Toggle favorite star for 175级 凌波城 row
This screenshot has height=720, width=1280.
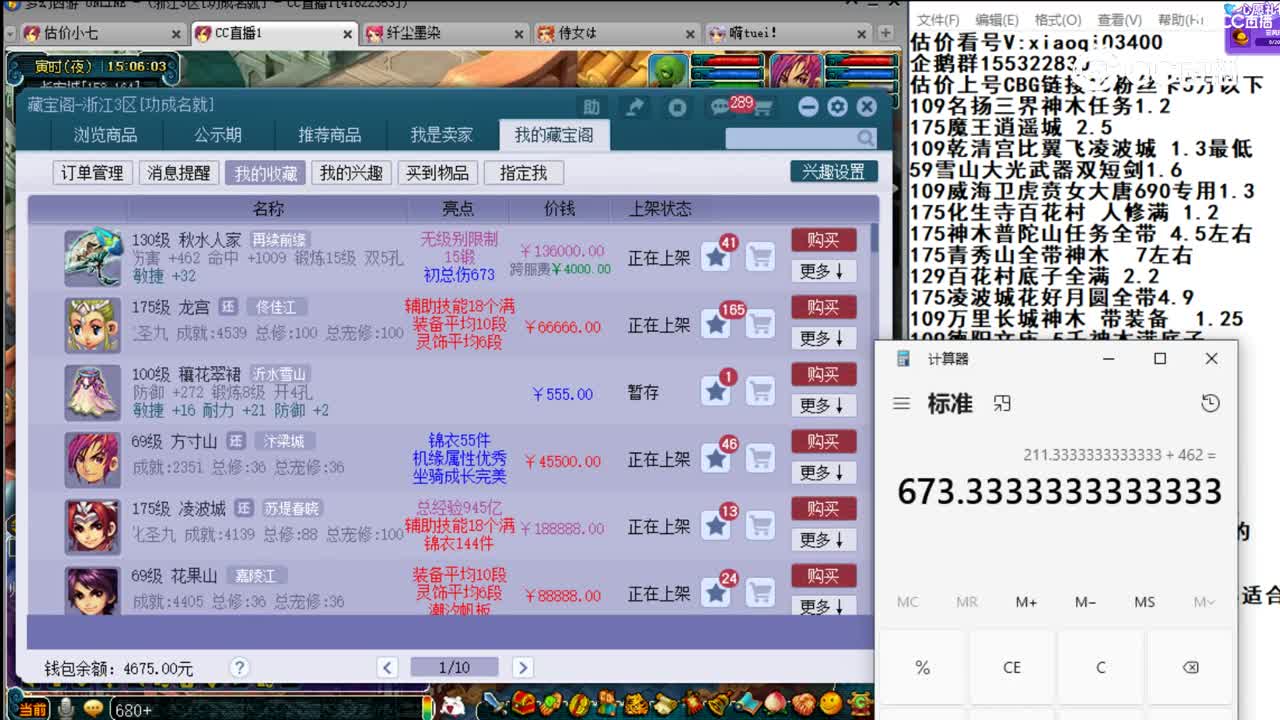tap(716, 525)
